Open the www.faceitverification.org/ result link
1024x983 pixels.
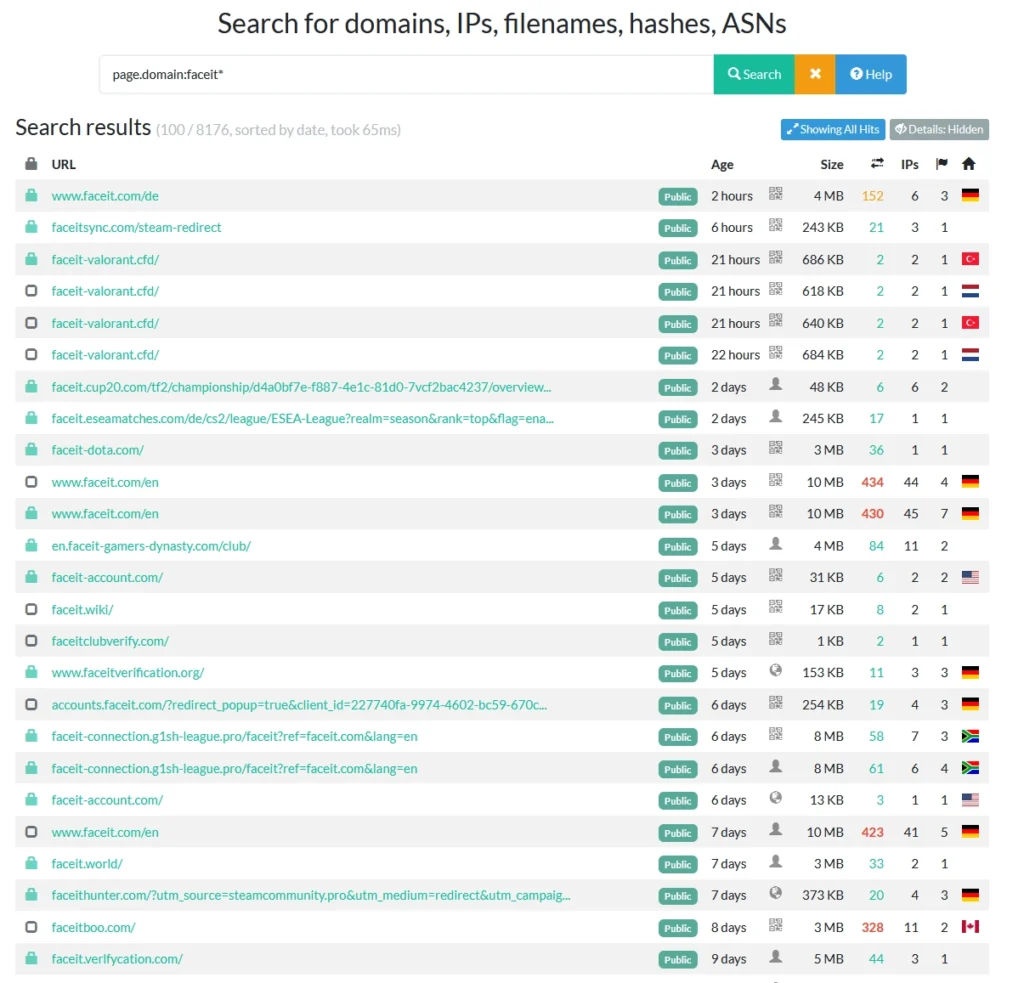click(128, 673)
